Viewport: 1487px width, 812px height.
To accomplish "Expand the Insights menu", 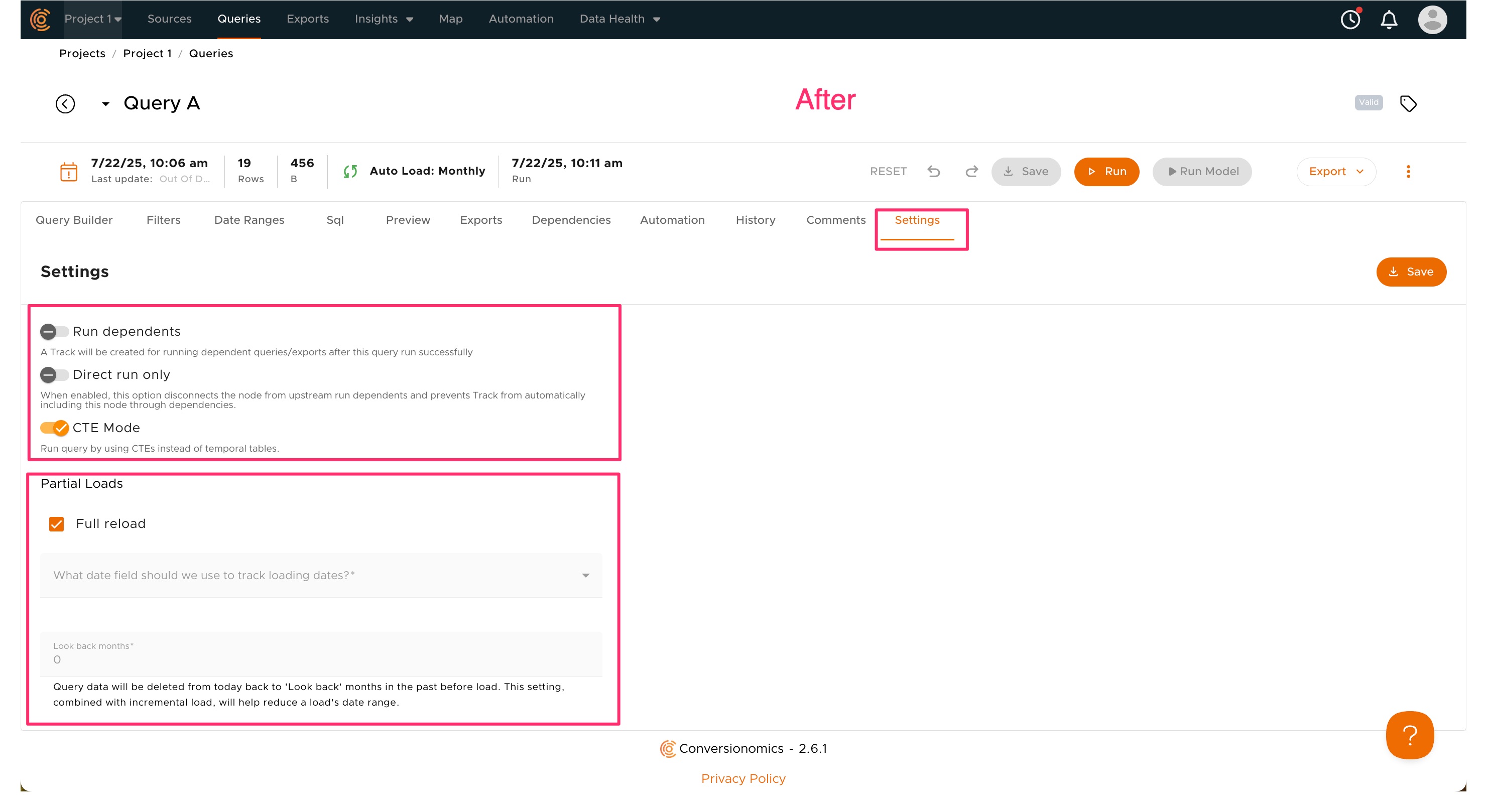I will point(384,19).
